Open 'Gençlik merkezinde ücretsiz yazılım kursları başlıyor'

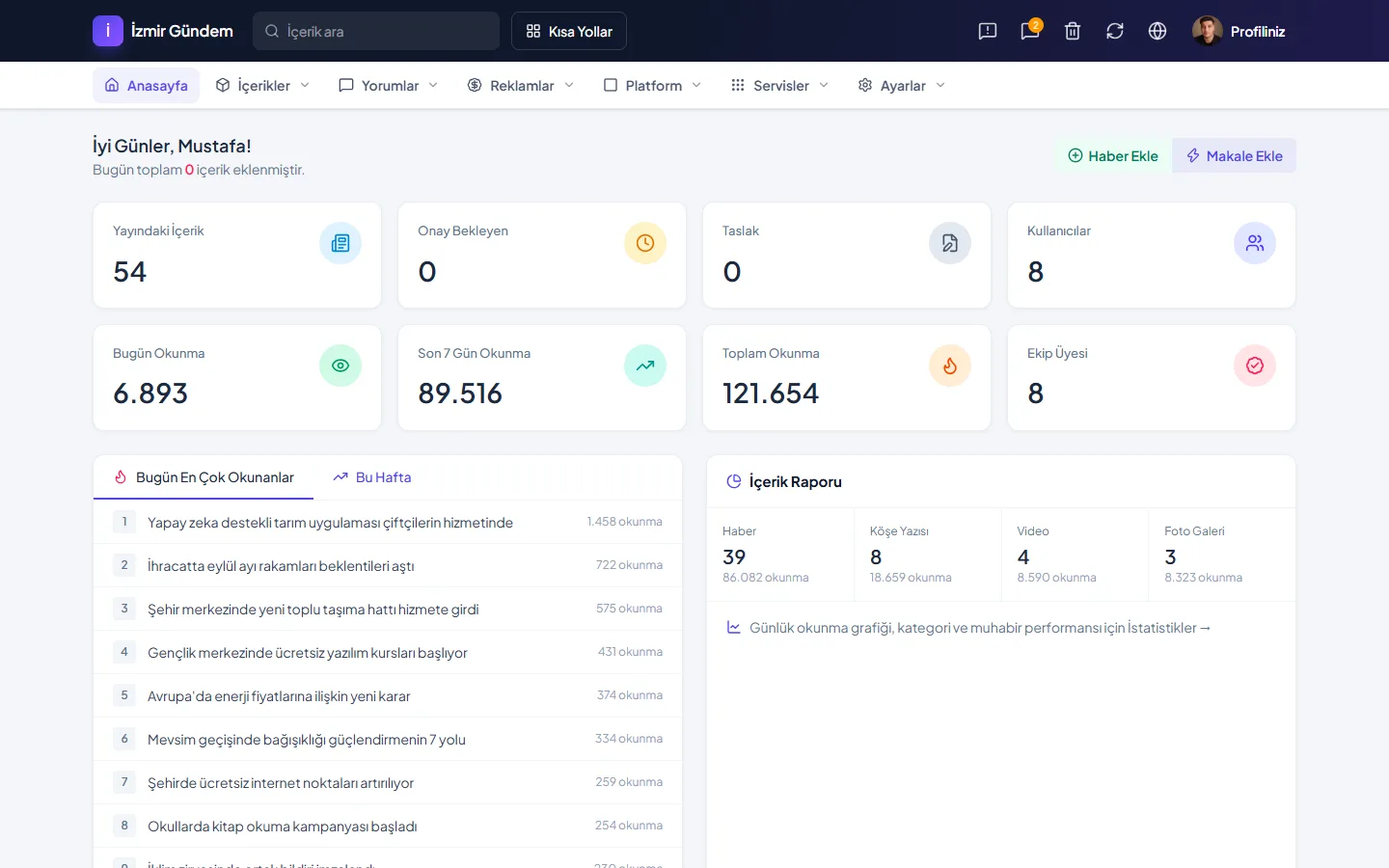[x=308, y=653]
